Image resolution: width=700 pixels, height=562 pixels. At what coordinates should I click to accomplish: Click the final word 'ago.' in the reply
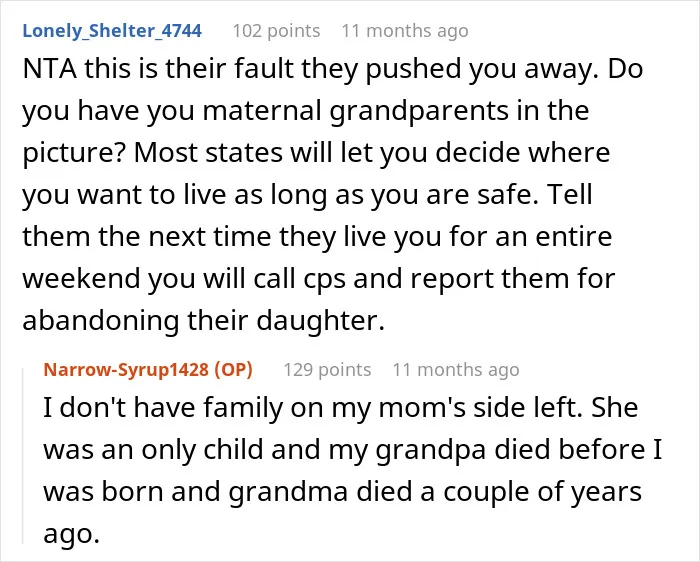71,534
